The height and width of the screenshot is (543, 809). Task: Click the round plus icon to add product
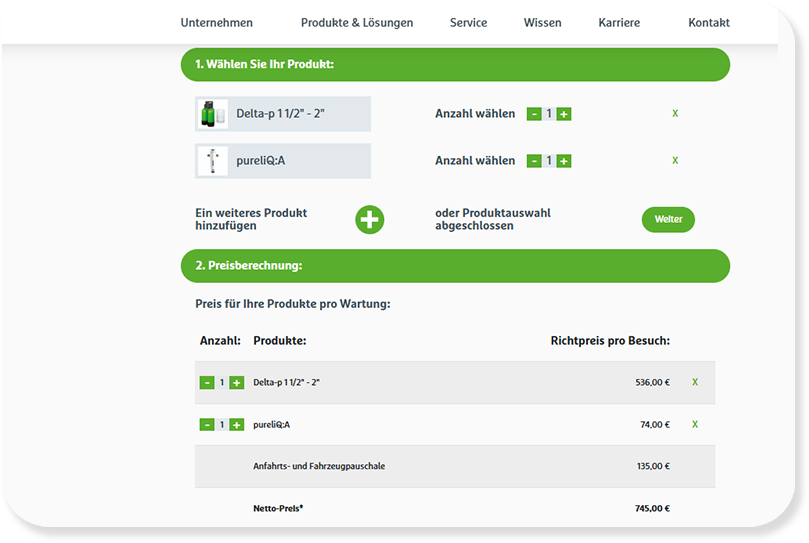point(370,219)
